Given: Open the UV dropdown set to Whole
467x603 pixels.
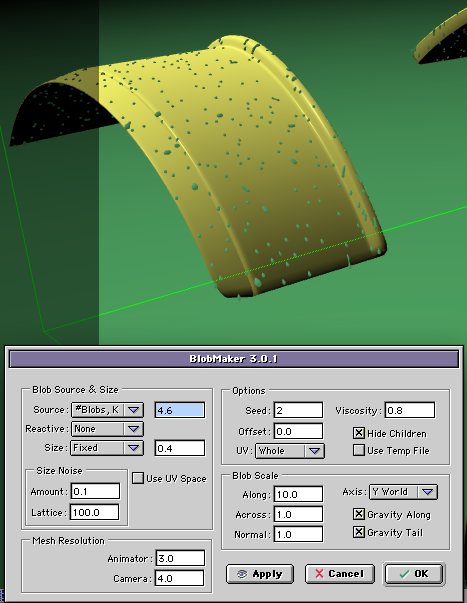Looking at the screenshot, I should 290,451.
